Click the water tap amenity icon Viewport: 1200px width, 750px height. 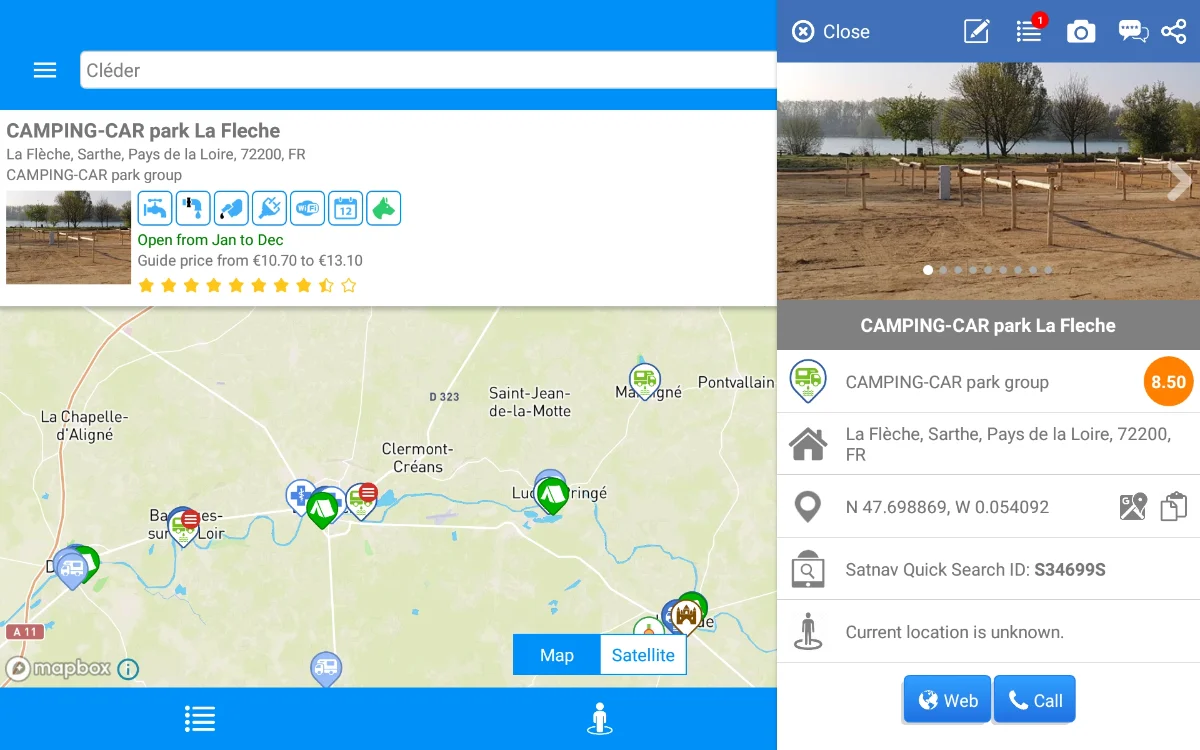coord(155,208)
